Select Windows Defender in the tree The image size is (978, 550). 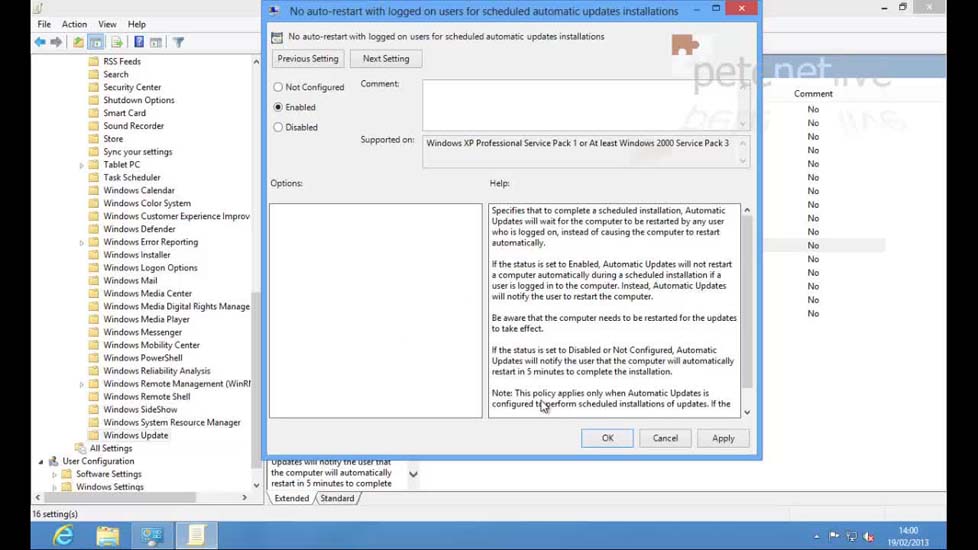click(x=139, y=229)
